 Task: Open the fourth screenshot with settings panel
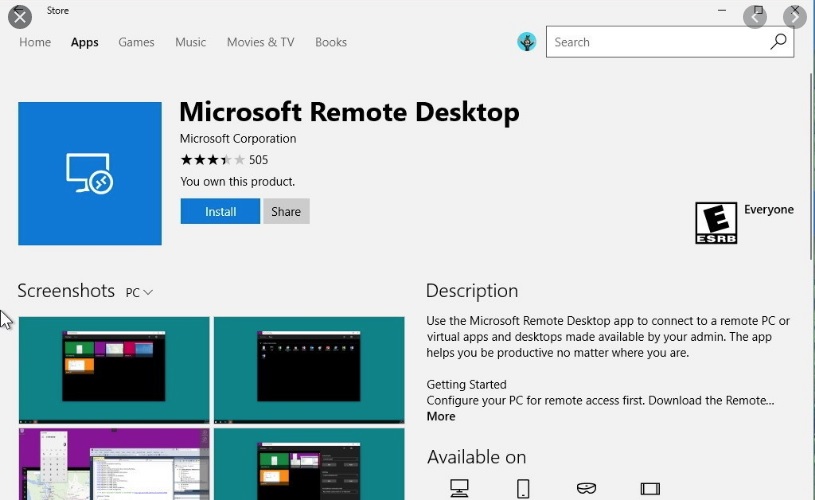click(309, 464)
